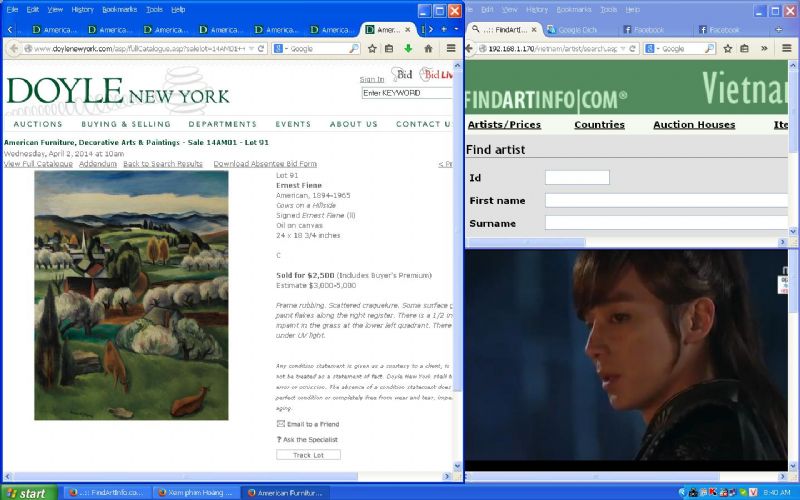This screenshot has height=500, width=800.
Task: Go to home page in Doyle browser
Action: (x=428, y=48)
